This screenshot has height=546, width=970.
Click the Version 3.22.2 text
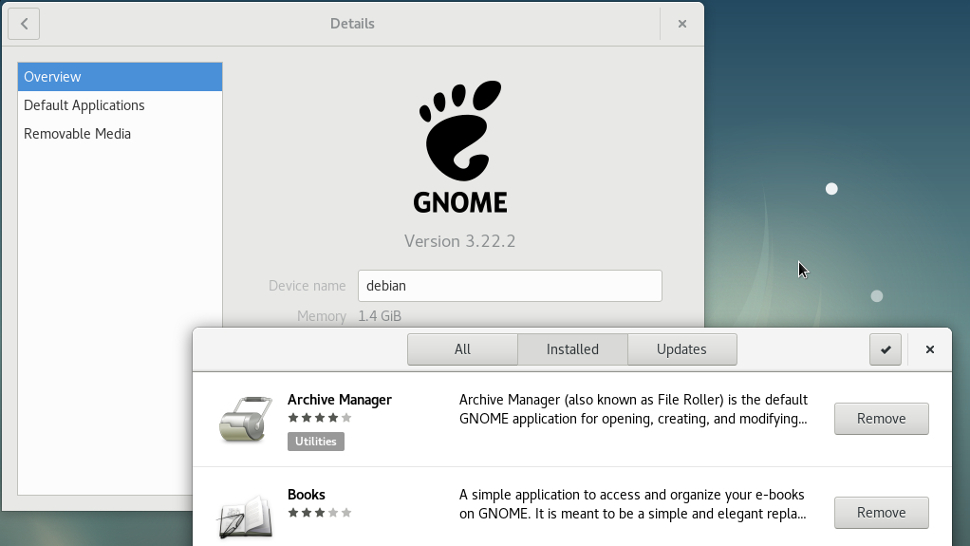[x=460, y=241]
